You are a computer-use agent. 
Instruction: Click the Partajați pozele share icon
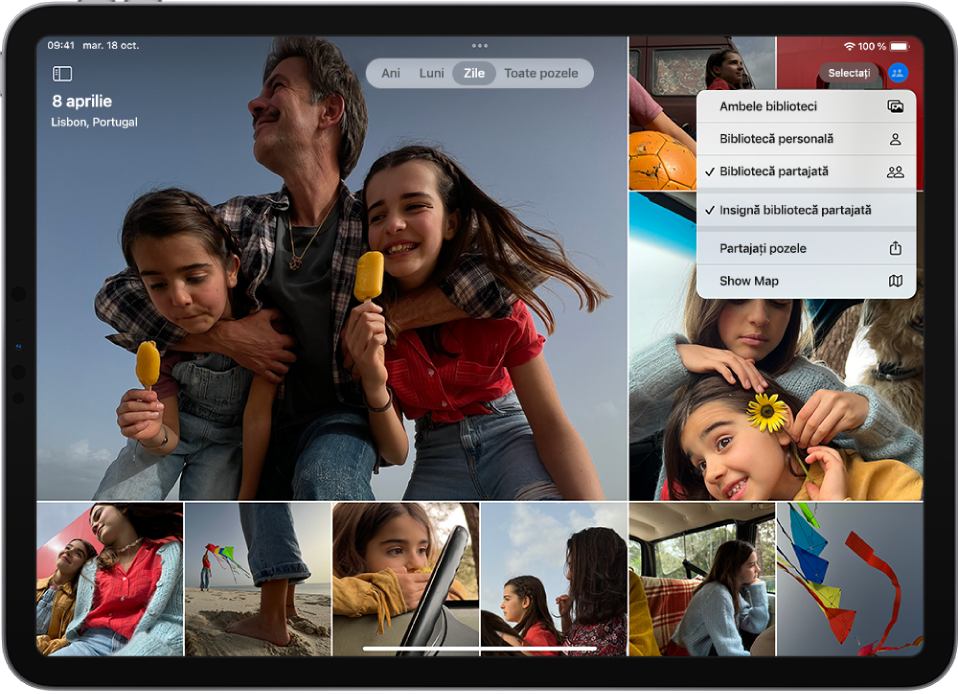(895, 248)
